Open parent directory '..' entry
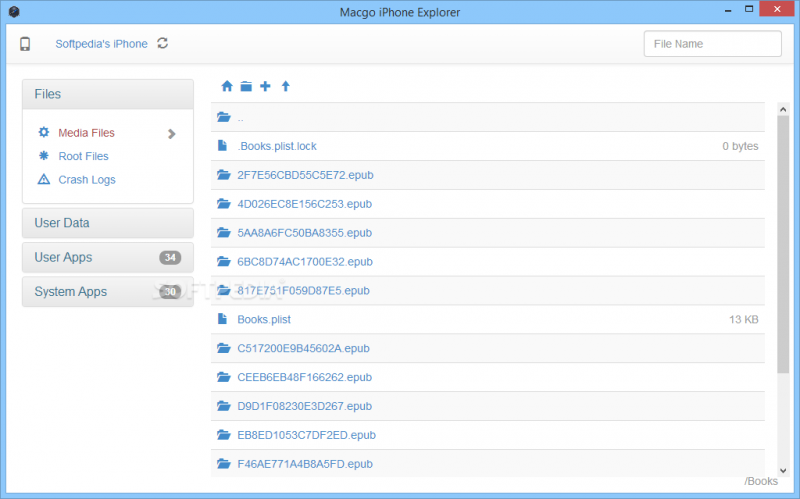800x499 pixels. (240, 118)
